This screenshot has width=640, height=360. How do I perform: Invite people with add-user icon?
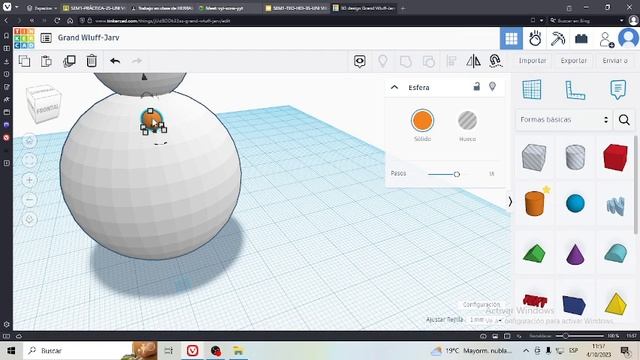coord(606,39)
